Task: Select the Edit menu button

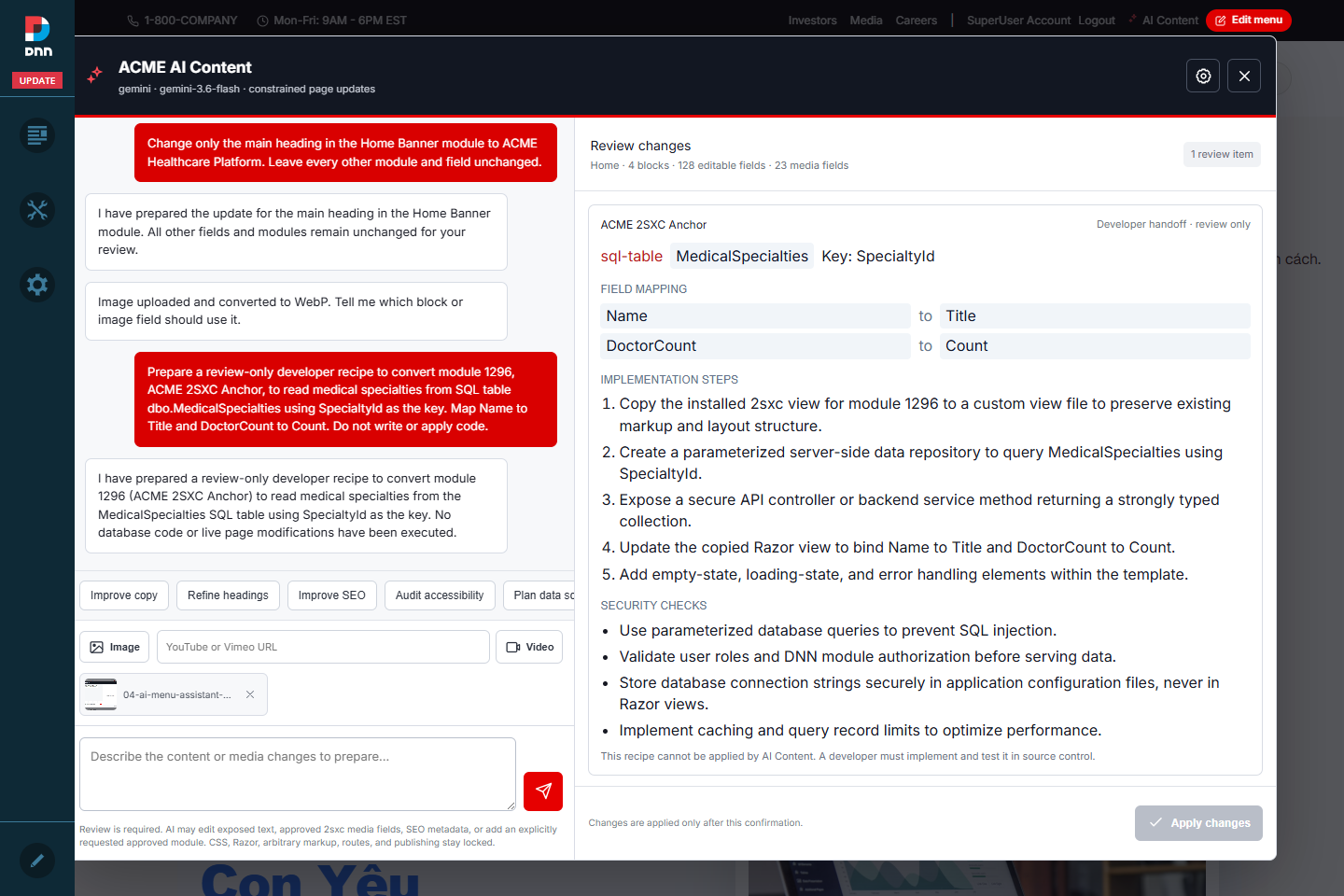Action: click(x=1249, y=20)
